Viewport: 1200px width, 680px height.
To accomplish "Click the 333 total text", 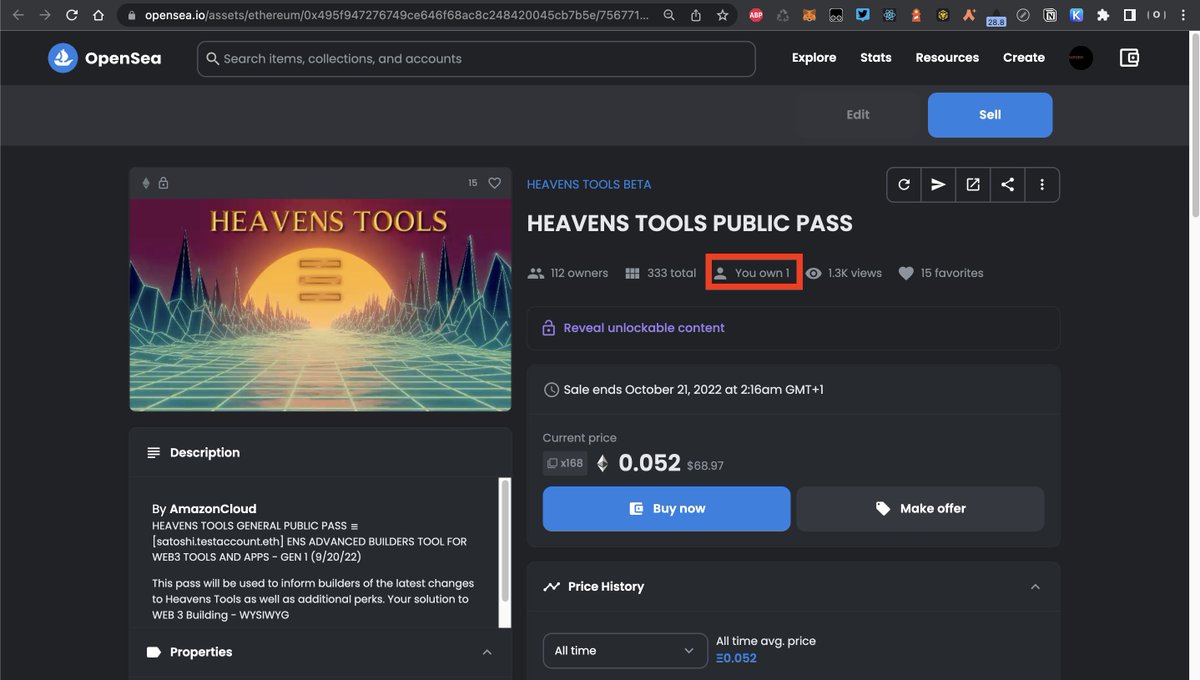I will pyautogui.click(x=660, y=273).
